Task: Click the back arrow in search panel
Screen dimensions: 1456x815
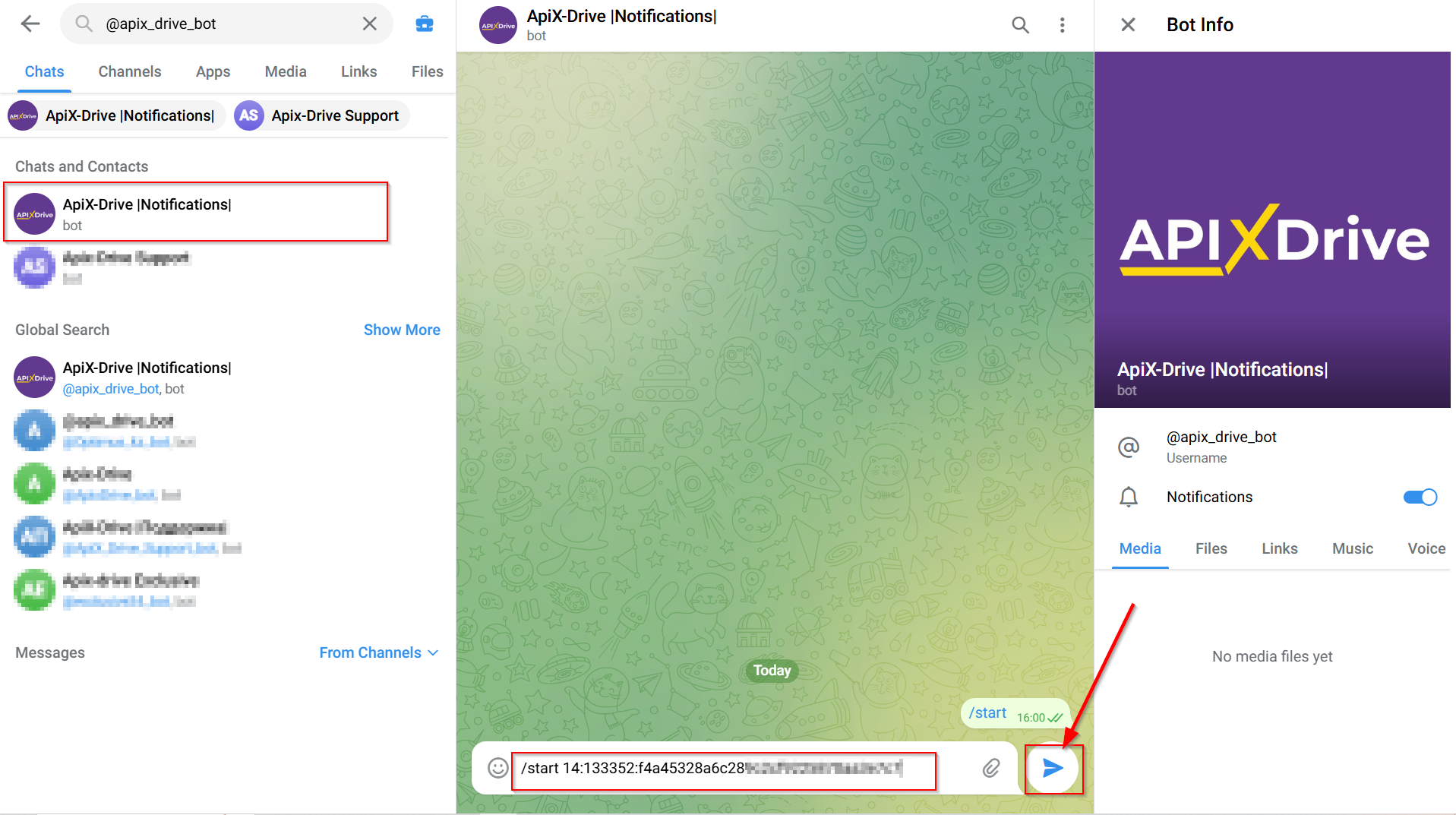Action: pyautogui.click(x=30, y=24)
